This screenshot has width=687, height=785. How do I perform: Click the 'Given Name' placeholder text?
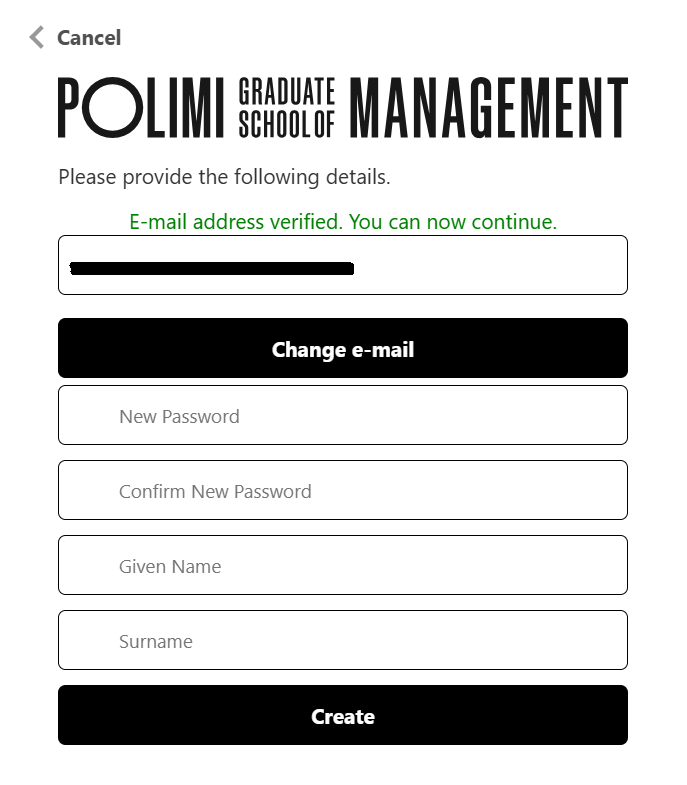[170, 567]
